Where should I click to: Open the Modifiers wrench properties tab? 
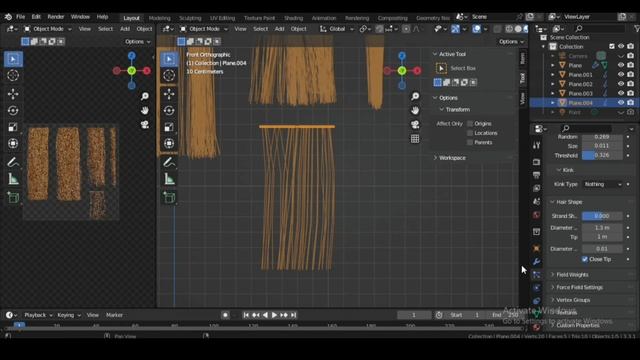pyautogui.click(x=536, y=262)
